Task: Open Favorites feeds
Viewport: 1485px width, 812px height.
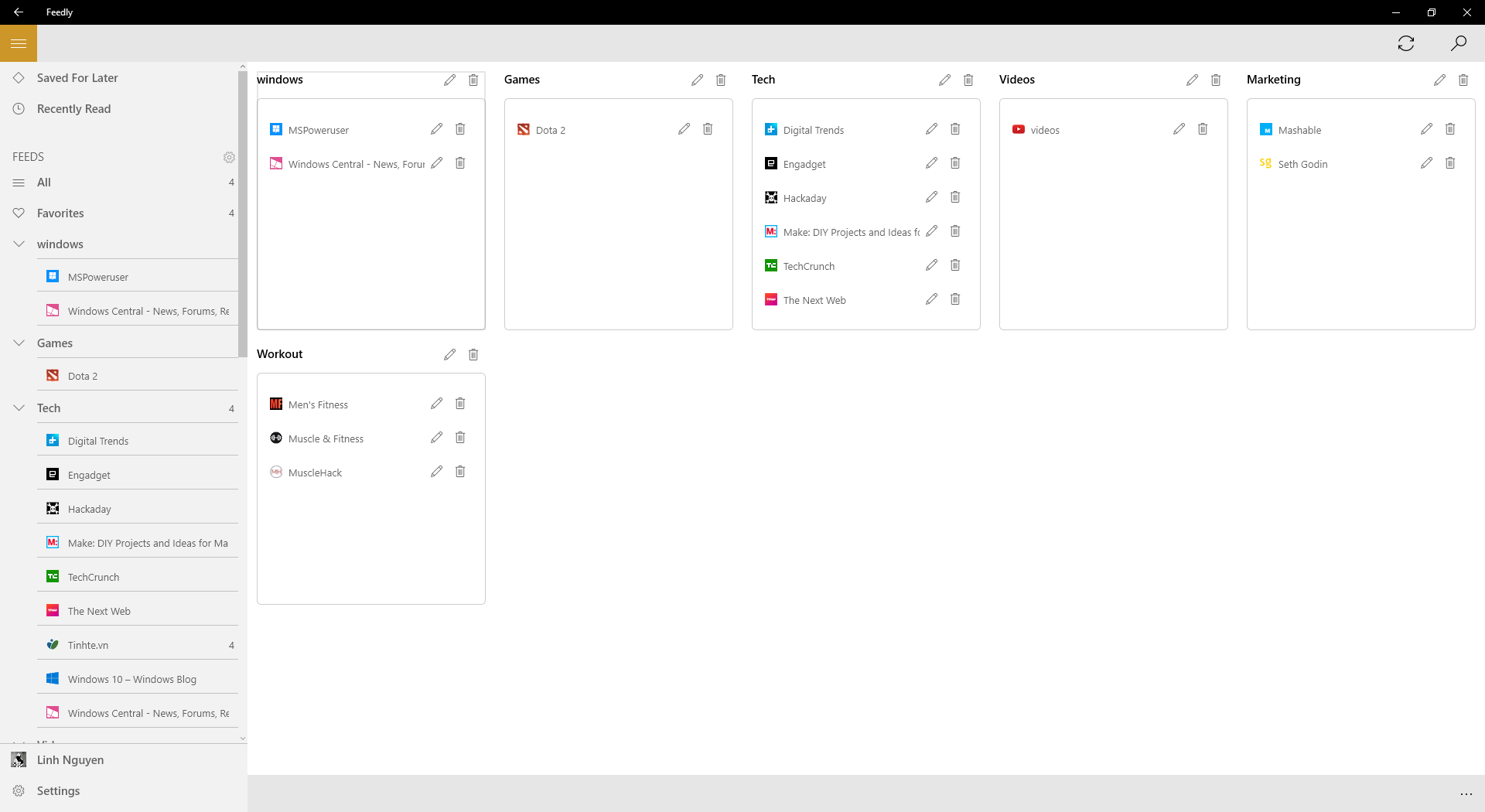Action: coord(119,213)
